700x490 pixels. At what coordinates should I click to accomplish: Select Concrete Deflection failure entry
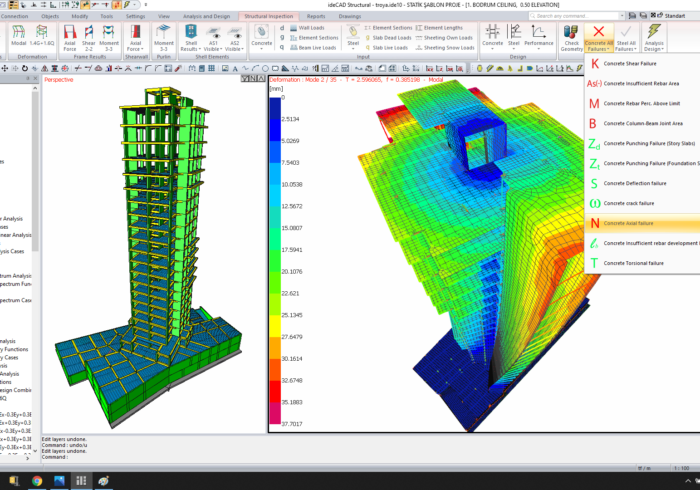click(x=642, y=183)
